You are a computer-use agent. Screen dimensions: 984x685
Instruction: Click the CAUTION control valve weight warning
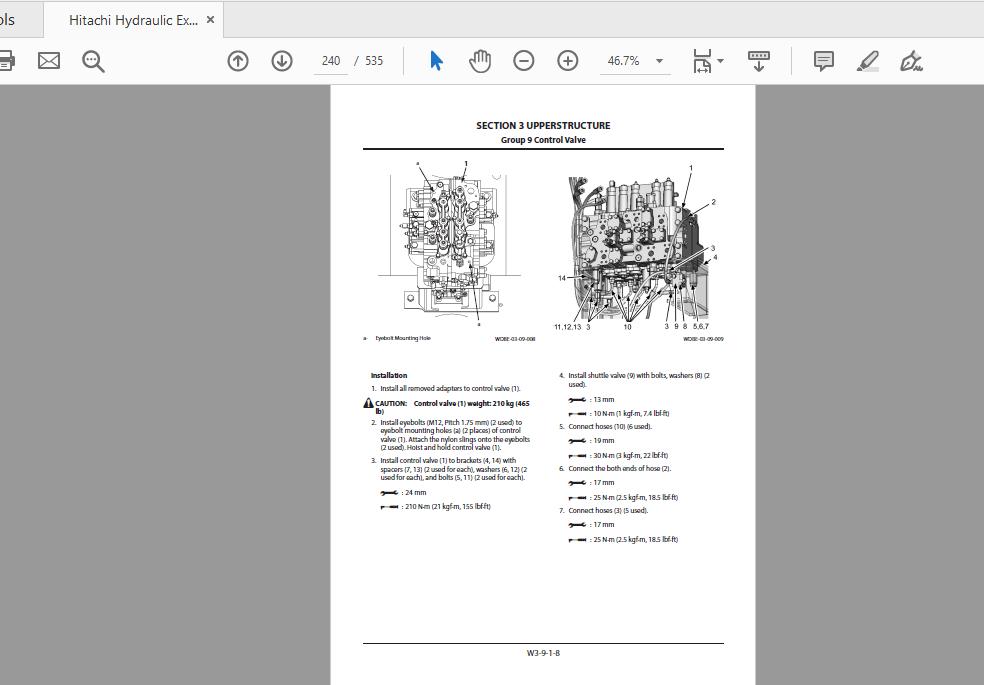click(x=447, y=407)
